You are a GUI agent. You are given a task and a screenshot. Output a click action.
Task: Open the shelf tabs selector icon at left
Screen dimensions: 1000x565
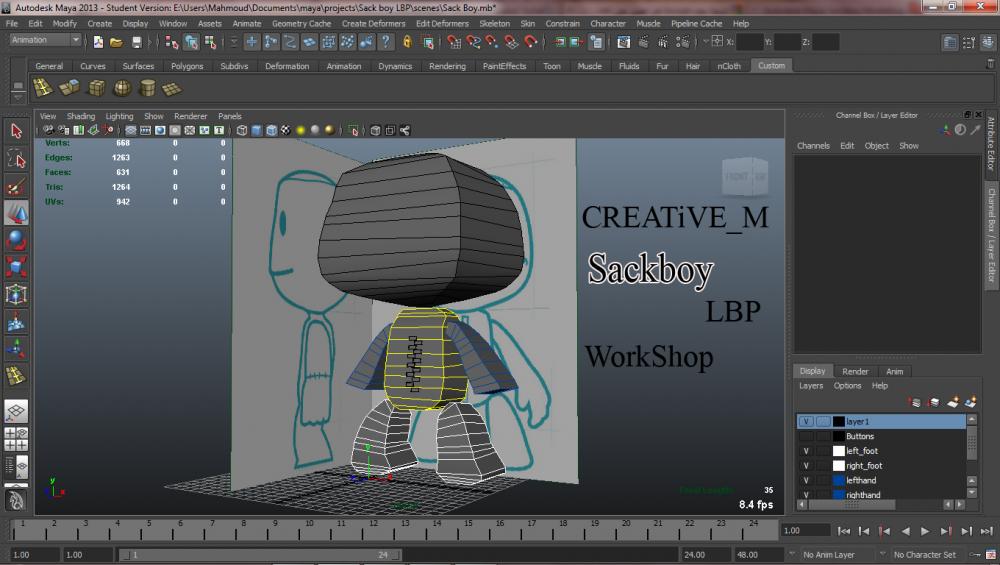point(18,85)
